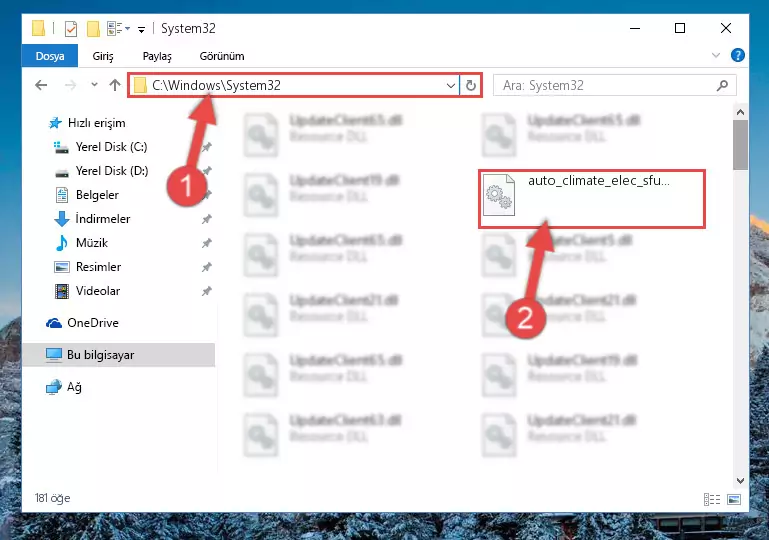Open Help with the blue question icon
769x540 pixels.
737,55
